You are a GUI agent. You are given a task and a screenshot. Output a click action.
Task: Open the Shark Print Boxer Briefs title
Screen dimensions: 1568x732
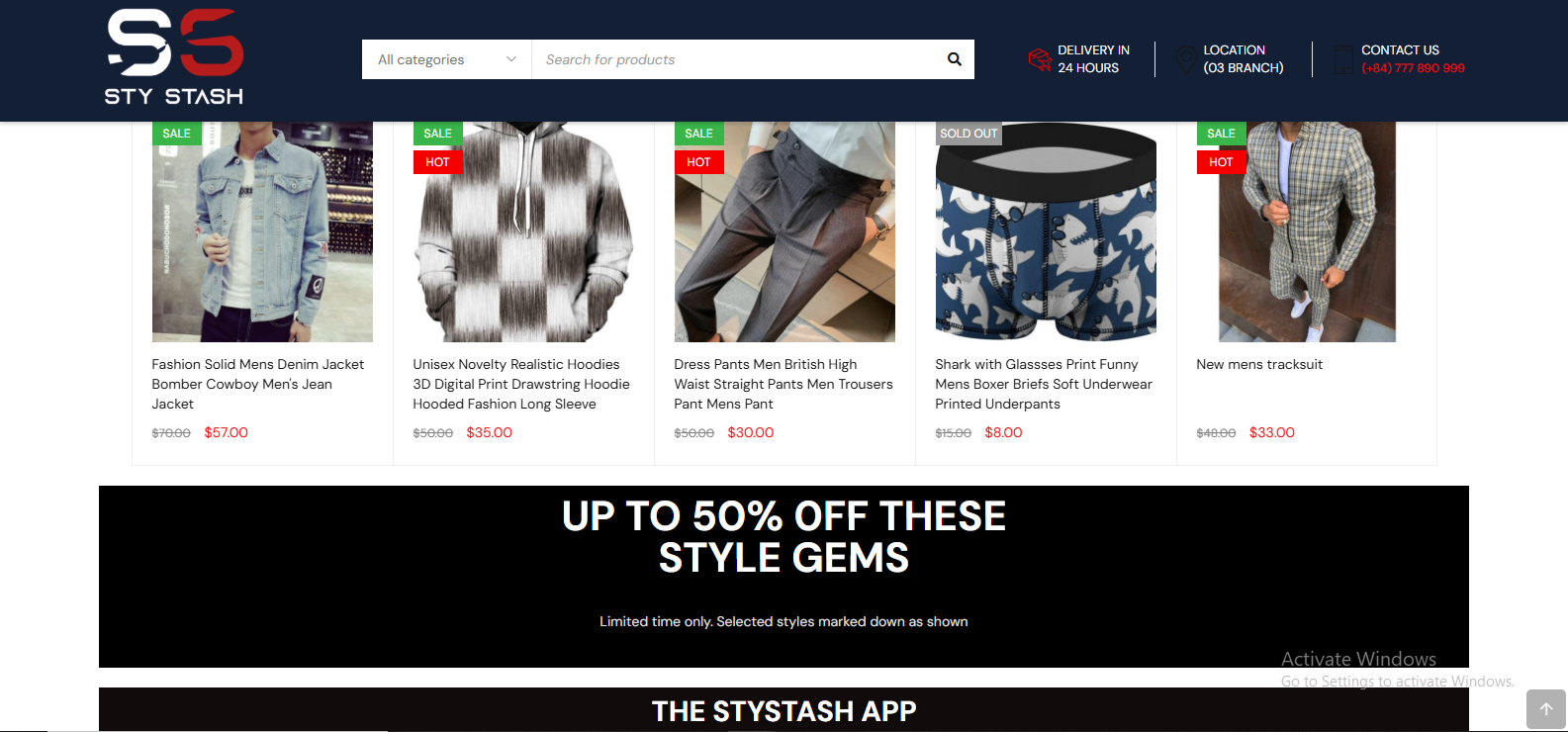tap(1044, 384)
